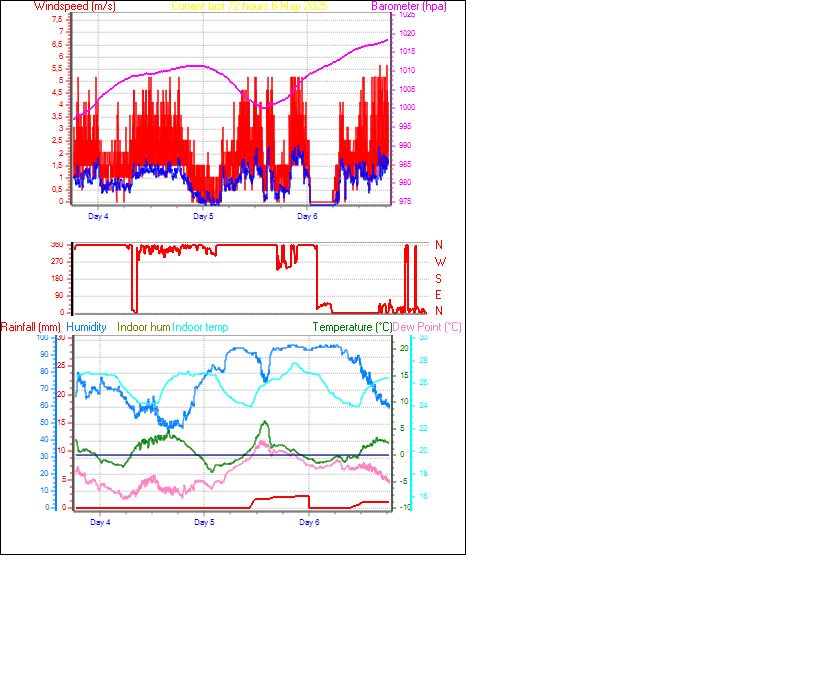Click the '1000' barometer axis value
The image size is (816, 683).
click(407, 107)
